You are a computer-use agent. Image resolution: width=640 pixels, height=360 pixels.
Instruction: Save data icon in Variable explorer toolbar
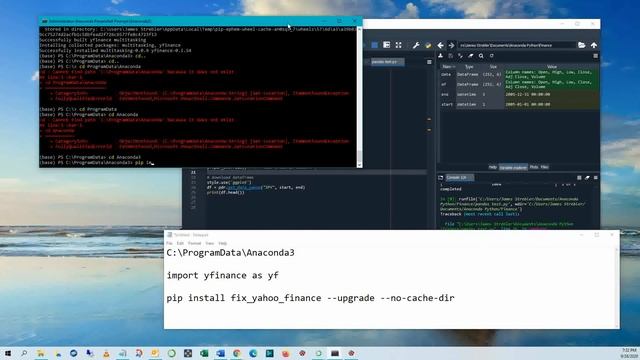point(451,56)
